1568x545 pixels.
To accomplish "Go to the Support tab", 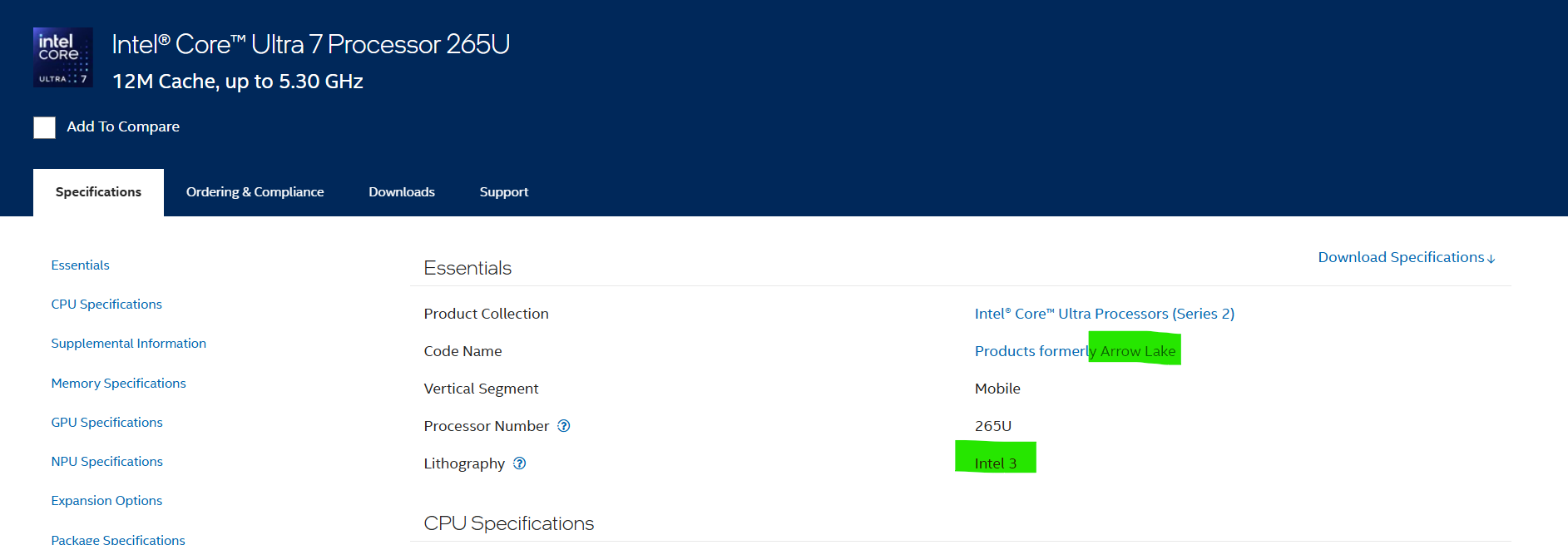I will click(503, 192).
